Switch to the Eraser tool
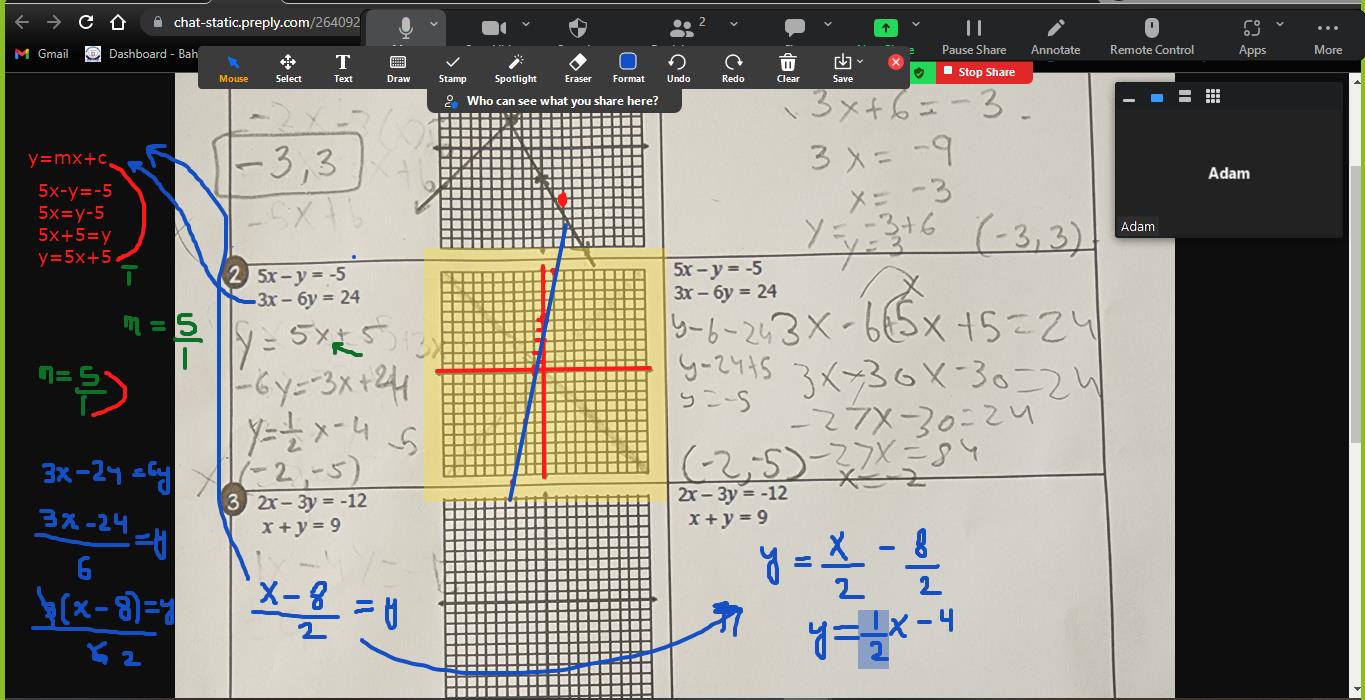 point(578,67)
